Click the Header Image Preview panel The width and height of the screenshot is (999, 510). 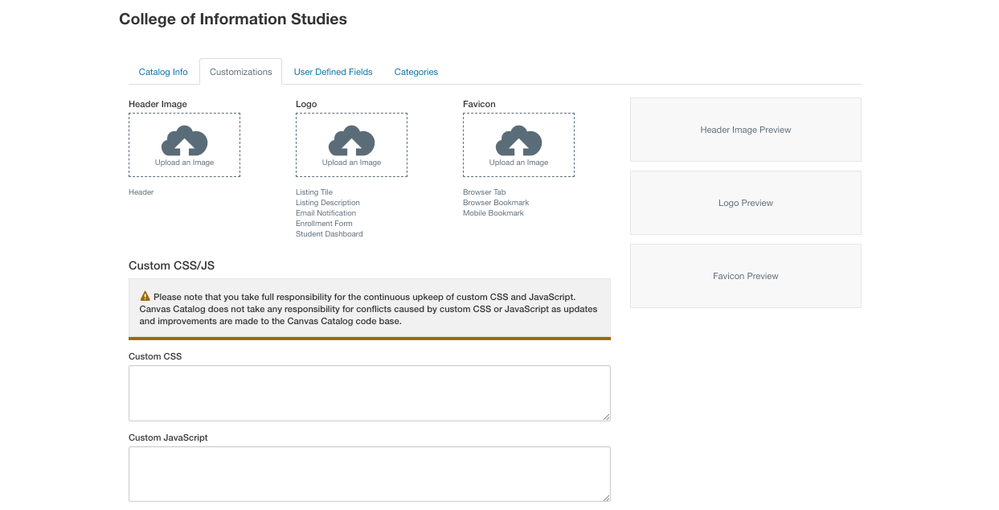pyautogui.click(x=745, y=130)
